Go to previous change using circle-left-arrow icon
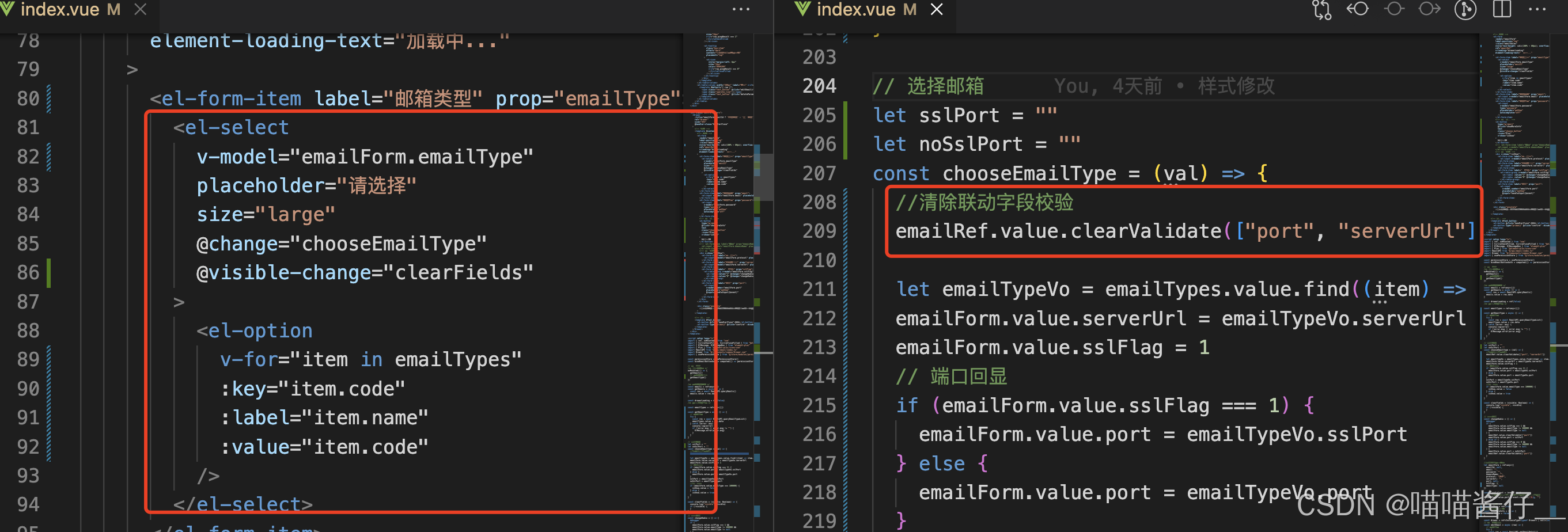The image size is (1568, 532). pos(1357,9)
